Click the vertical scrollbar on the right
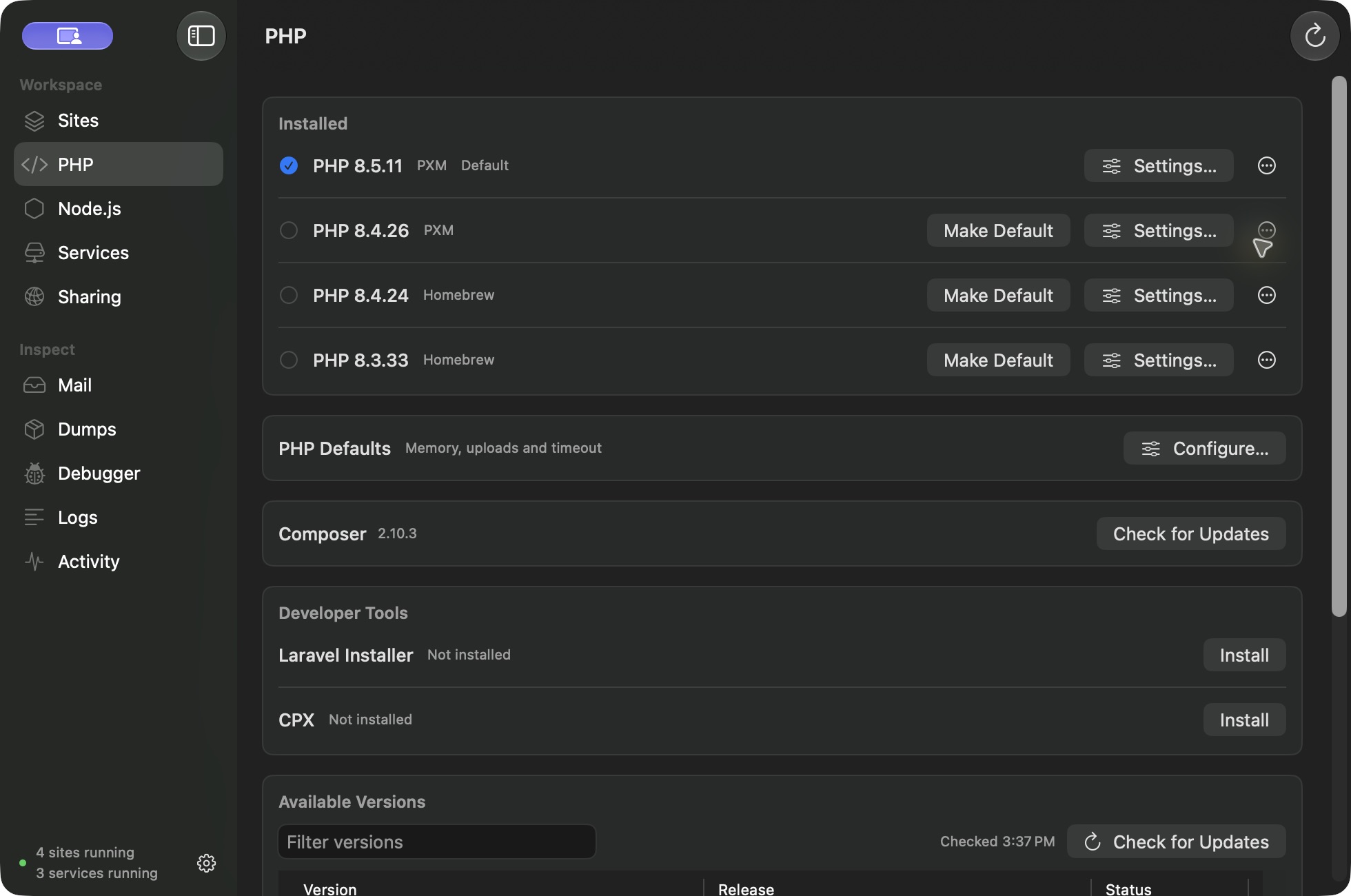 pyautogui.click(x=1339, y=346)
